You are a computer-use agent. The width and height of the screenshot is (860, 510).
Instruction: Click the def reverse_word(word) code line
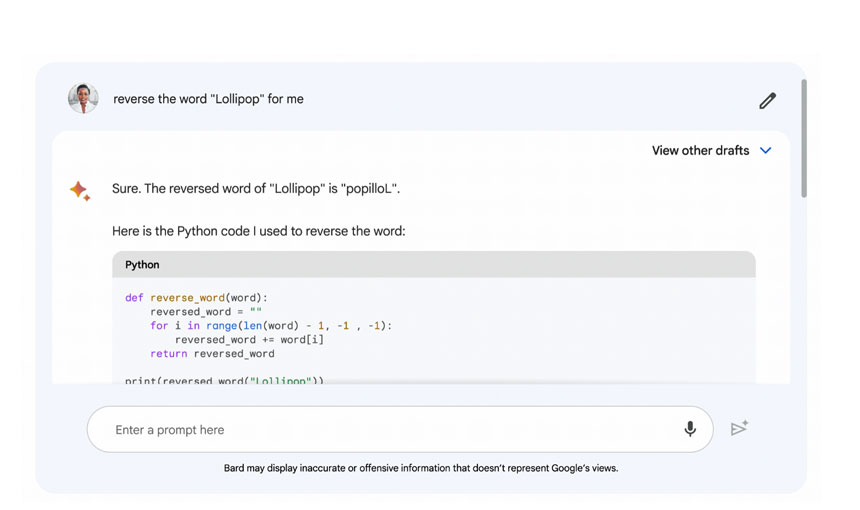196,298
